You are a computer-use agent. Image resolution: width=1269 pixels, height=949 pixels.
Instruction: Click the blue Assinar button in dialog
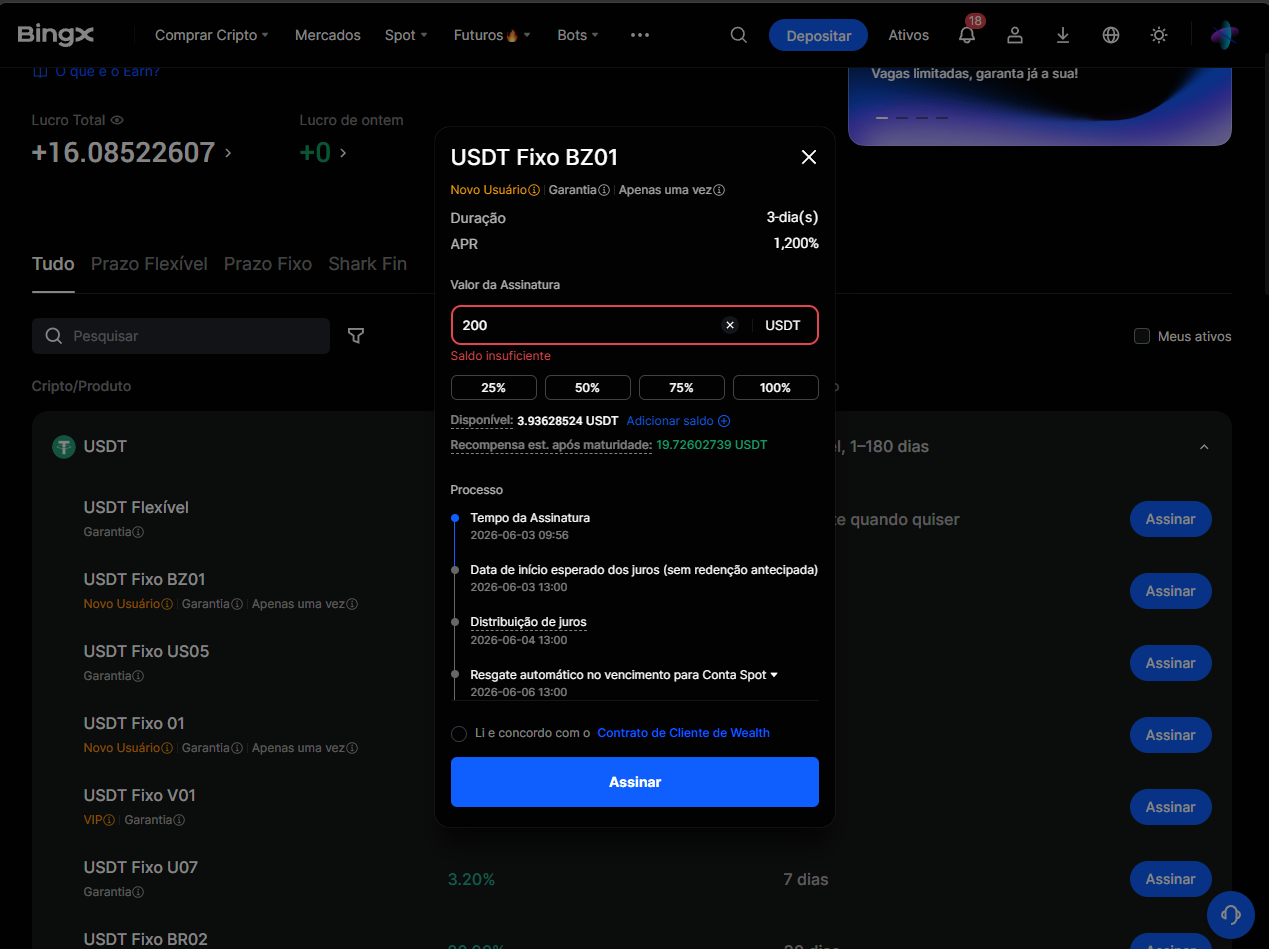pos(635,782)
